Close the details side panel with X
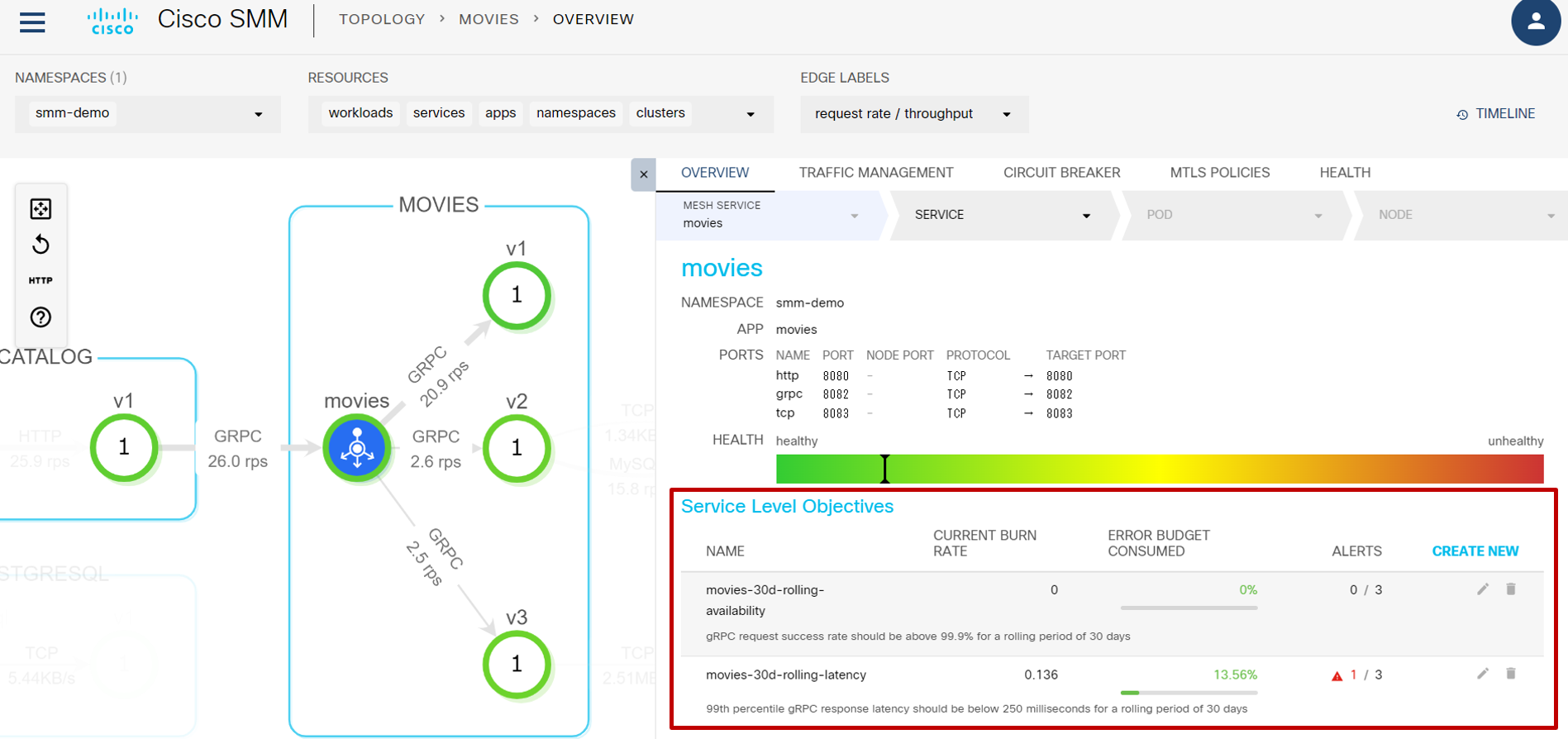This screenshot has width=1568, height=739. pyautogui.click(x=643, y=174)
